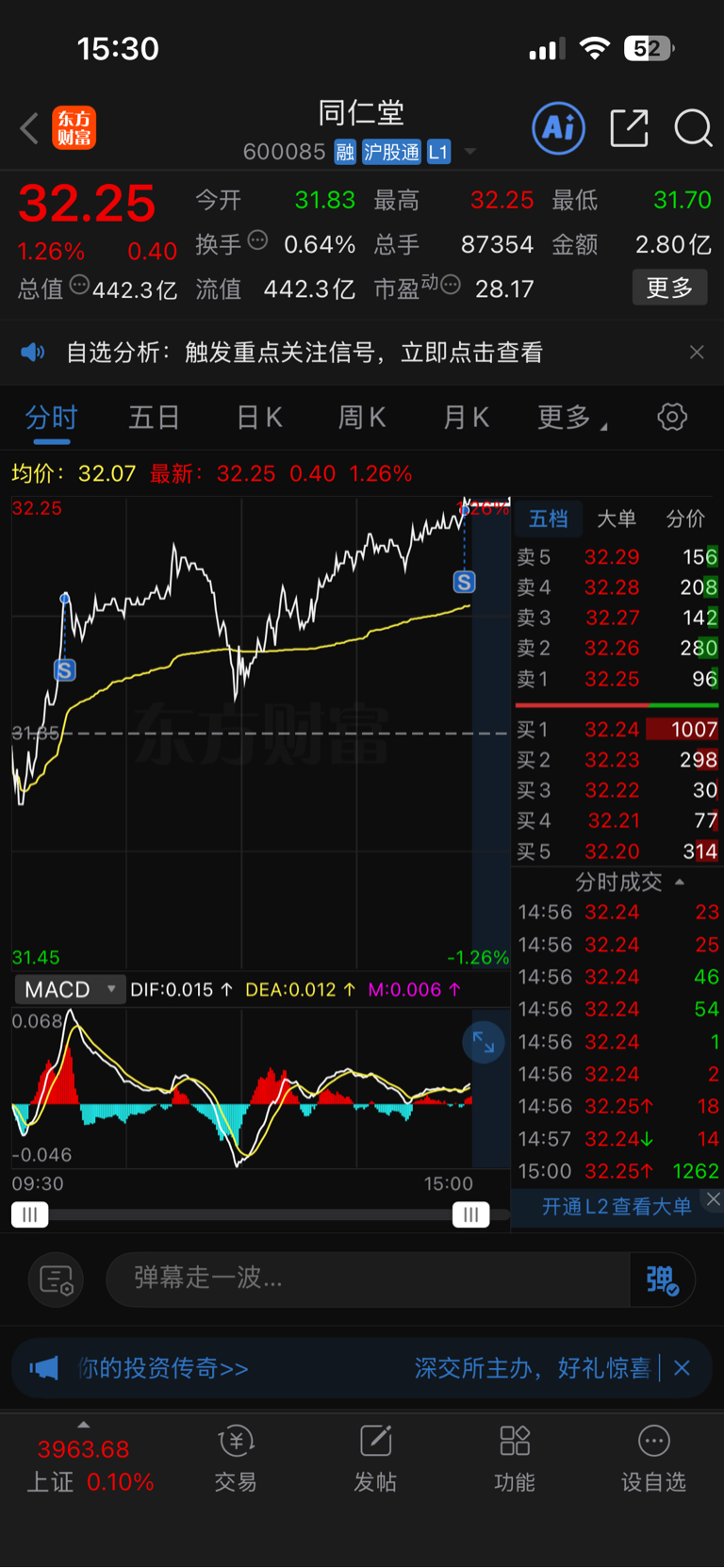Screen dimensions: 724x1568
Task: Tap the 沪股通 badge
Action: [x=391, y=152]
